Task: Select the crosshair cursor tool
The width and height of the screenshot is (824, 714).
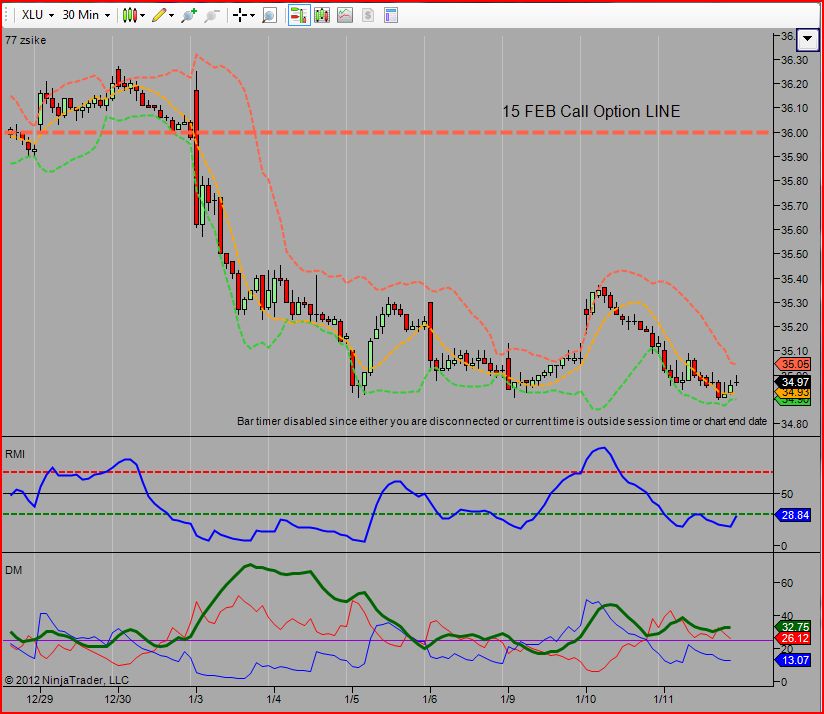Action: (240, 15)
